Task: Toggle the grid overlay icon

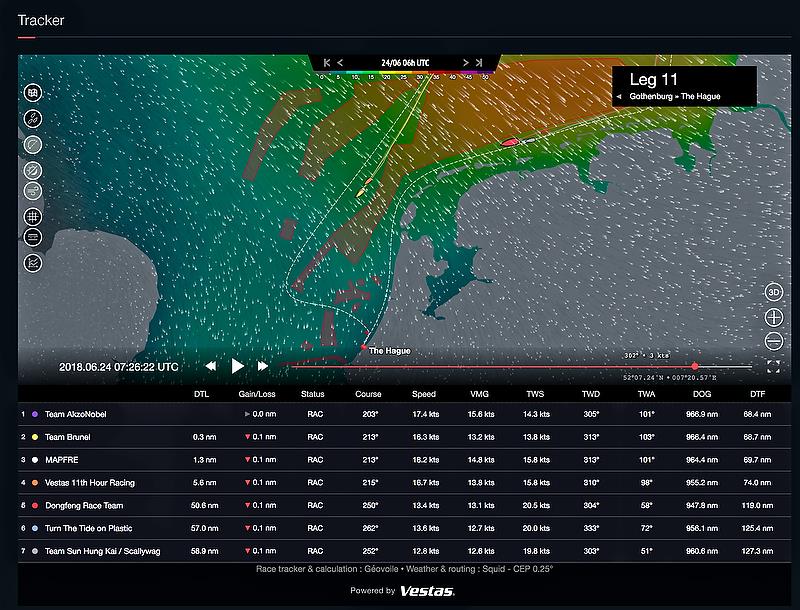Action: point(33,216)
